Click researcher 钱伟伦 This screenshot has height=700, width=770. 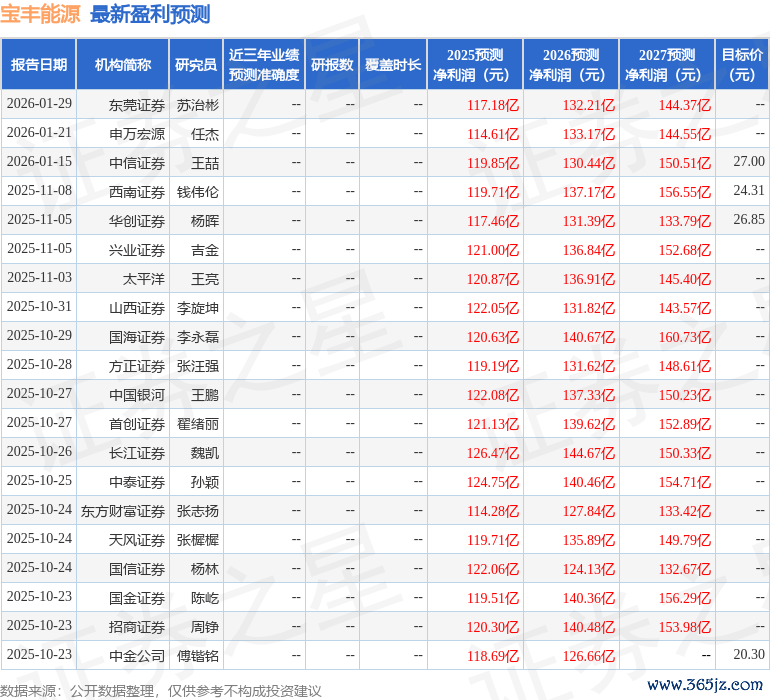(x=198, y=192)
